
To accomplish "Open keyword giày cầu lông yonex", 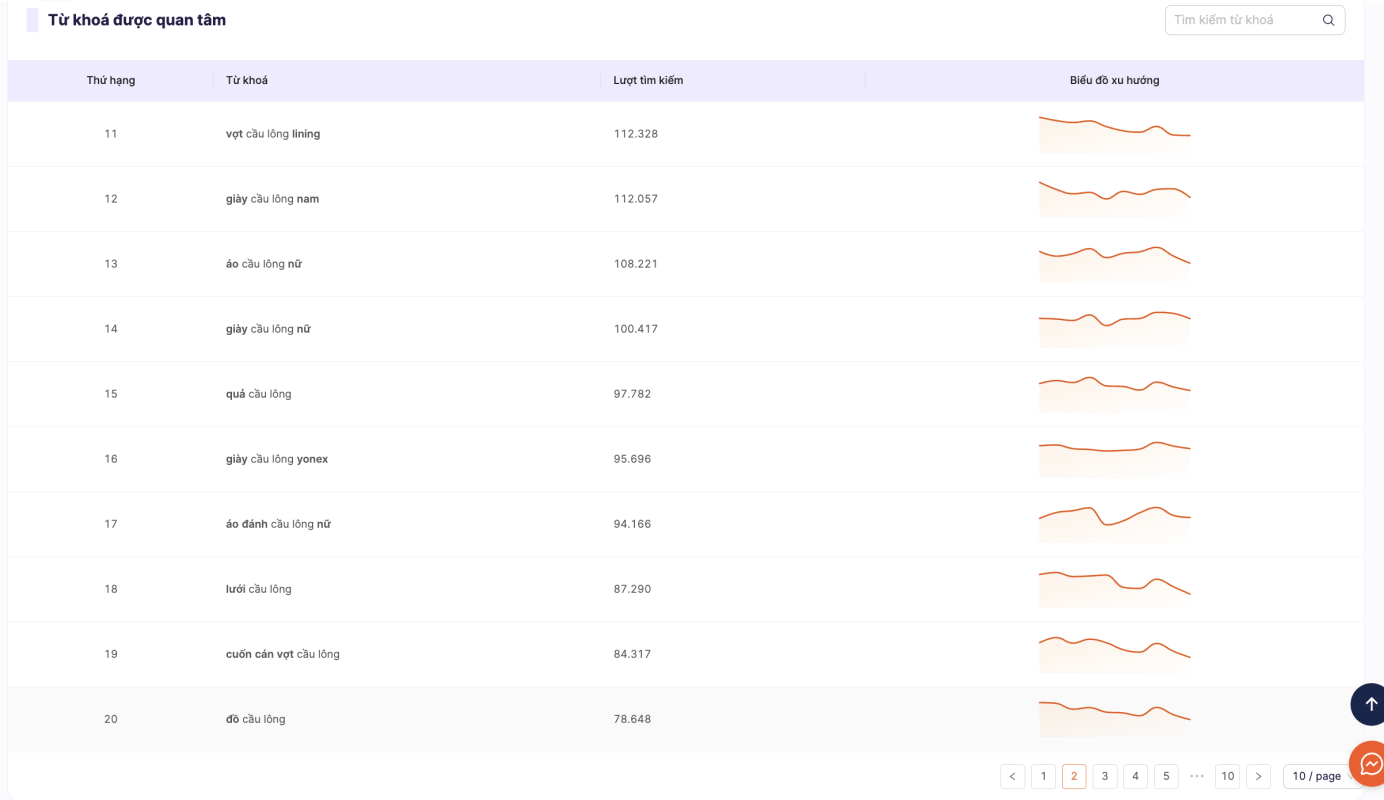I will (277, 459).
